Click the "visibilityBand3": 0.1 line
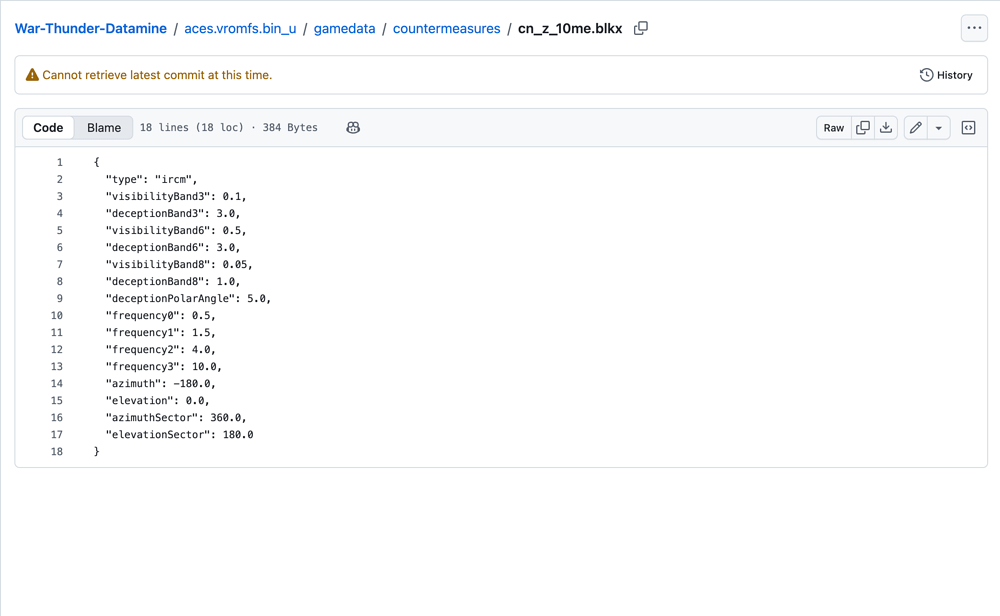Viewport: 1000px width, 616px height. (x=176, y=196)
